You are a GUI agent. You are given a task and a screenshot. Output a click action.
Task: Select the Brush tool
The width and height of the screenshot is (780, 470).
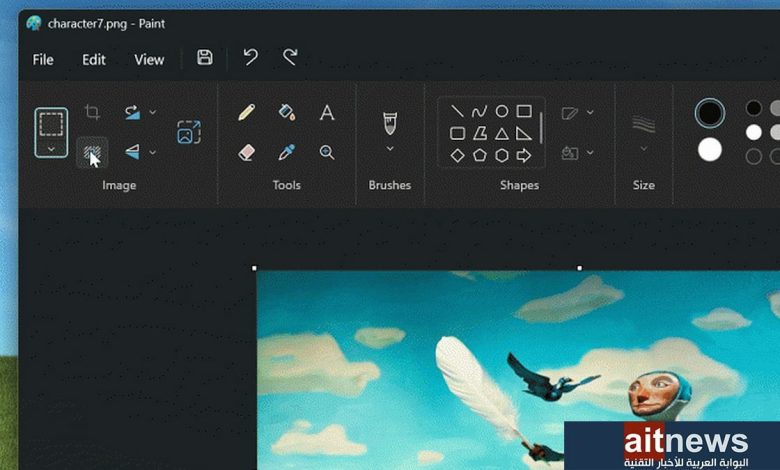click(390, 123)
